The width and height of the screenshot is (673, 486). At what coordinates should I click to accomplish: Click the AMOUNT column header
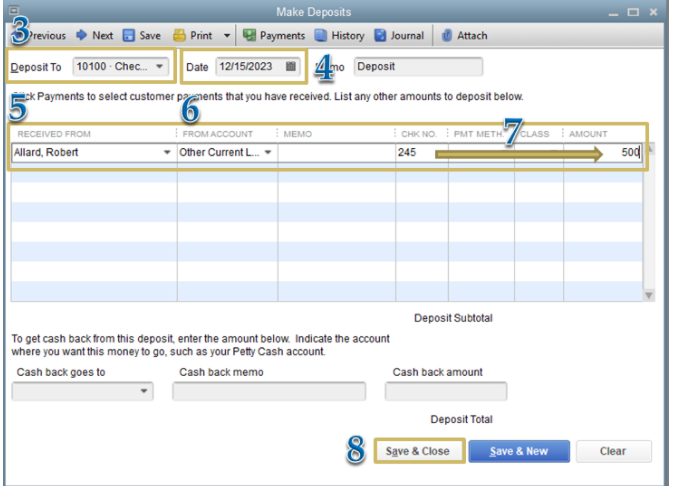tap(588, 134)
